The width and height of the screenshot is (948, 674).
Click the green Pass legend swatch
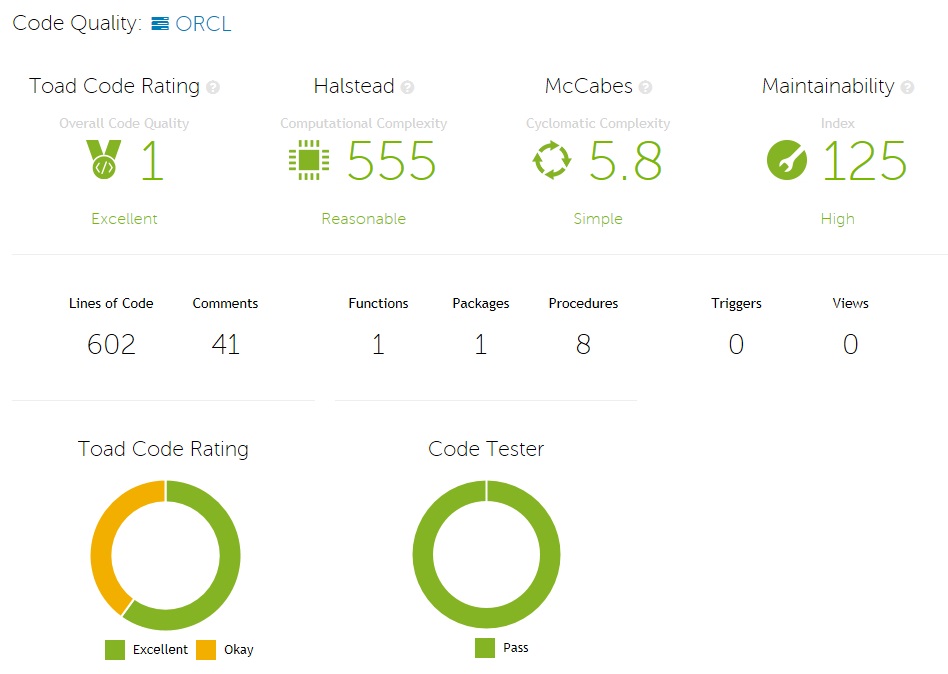485,648
